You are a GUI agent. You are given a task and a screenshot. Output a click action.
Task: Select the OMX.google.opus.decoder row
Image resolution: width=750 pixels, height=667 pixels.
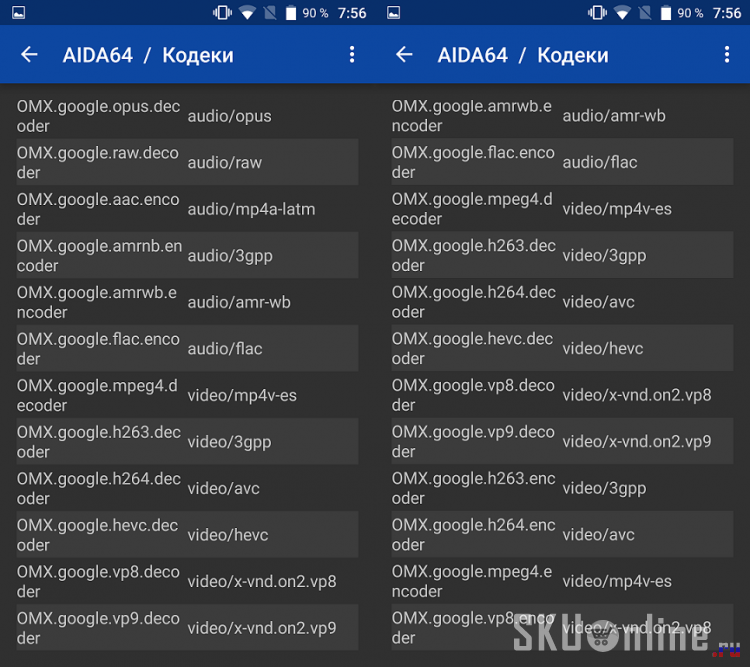(x=188, y=116)
